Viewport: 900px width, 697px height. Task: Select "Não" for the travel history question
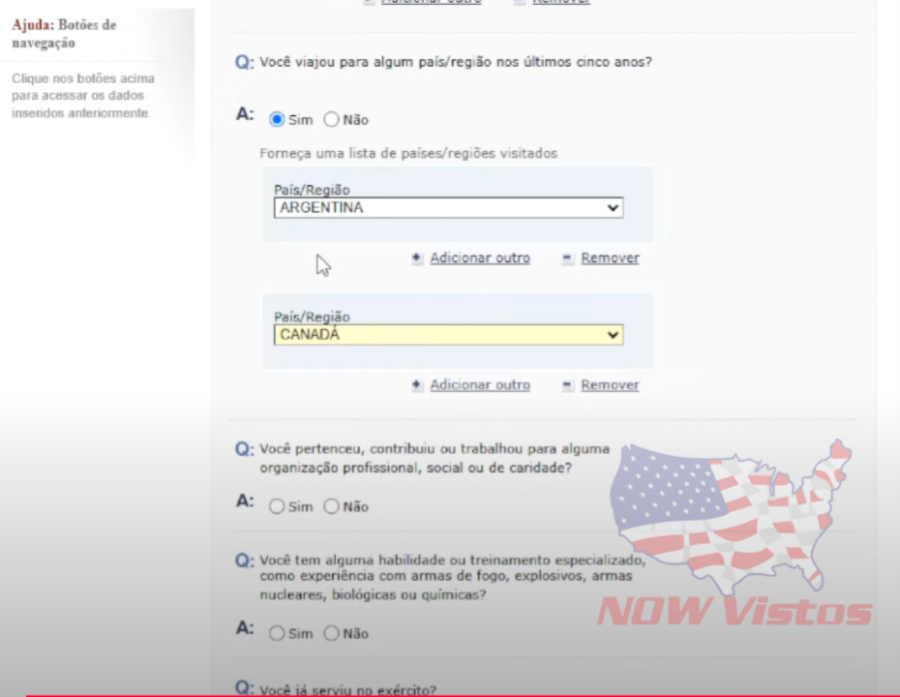(x=331, y=119)
